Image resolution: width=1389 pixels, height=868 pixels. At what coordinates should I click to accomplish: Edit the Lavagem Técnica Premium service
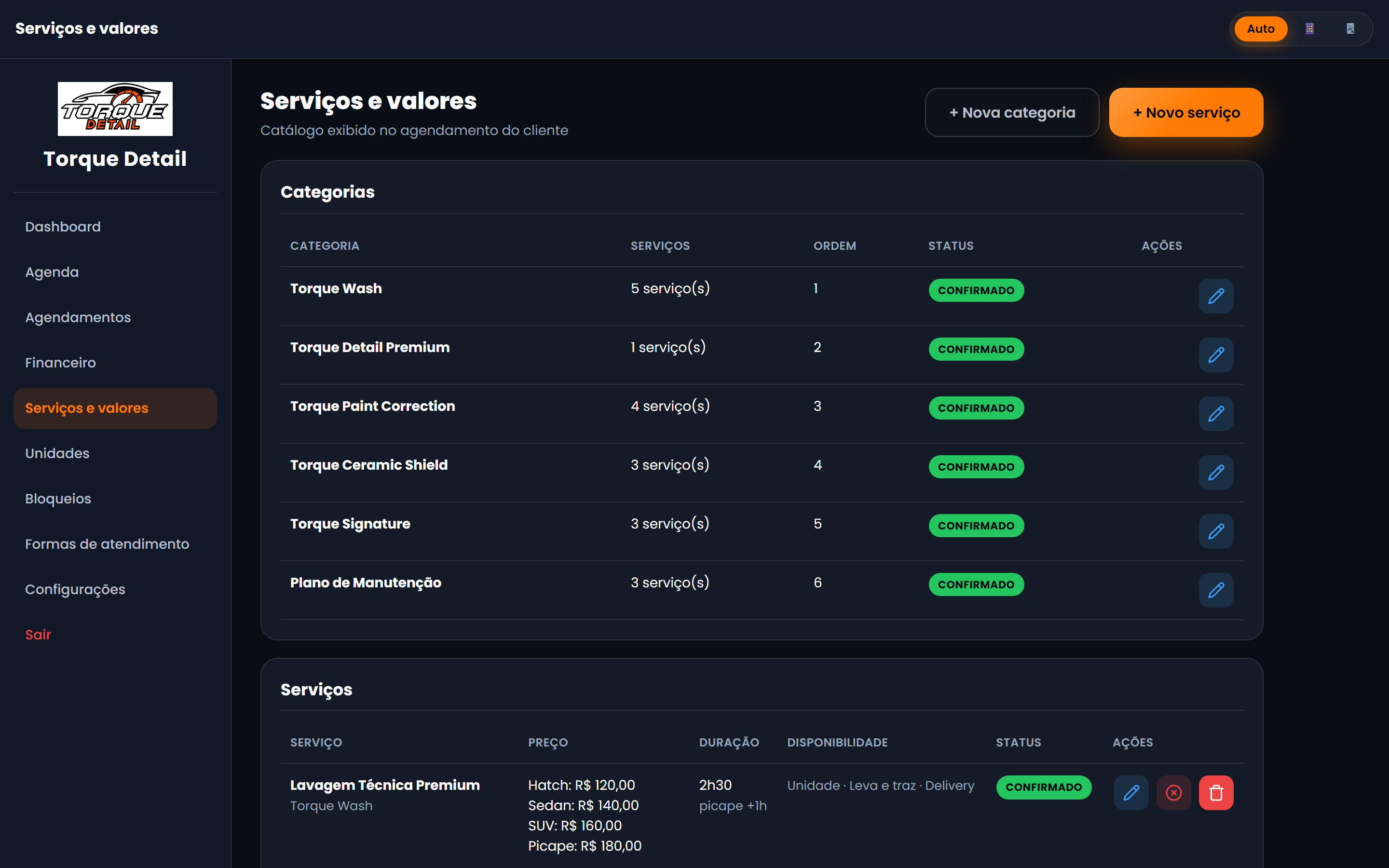tap(1130, 793)
